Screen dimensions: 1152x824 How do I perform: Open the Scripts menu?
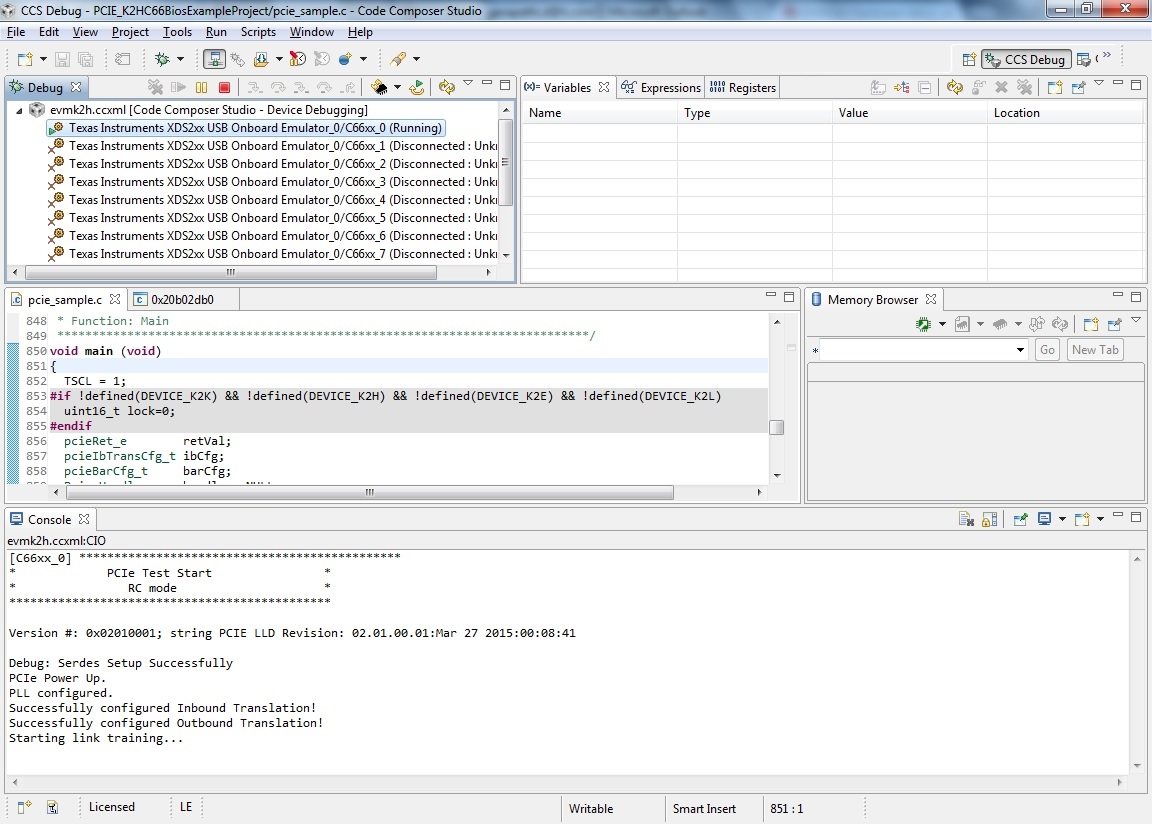[x=258, y=32]
